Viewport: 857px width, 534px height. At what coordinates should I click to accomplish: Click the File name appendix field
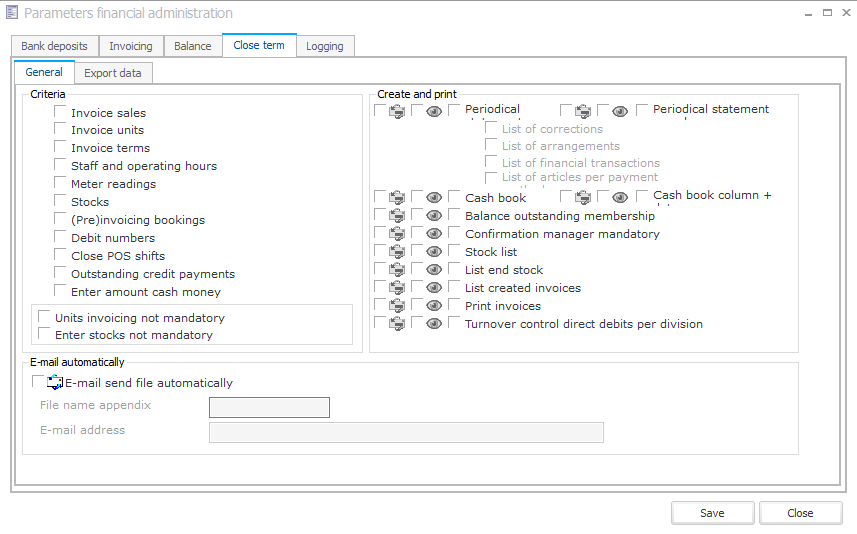[x=269, y=407]
